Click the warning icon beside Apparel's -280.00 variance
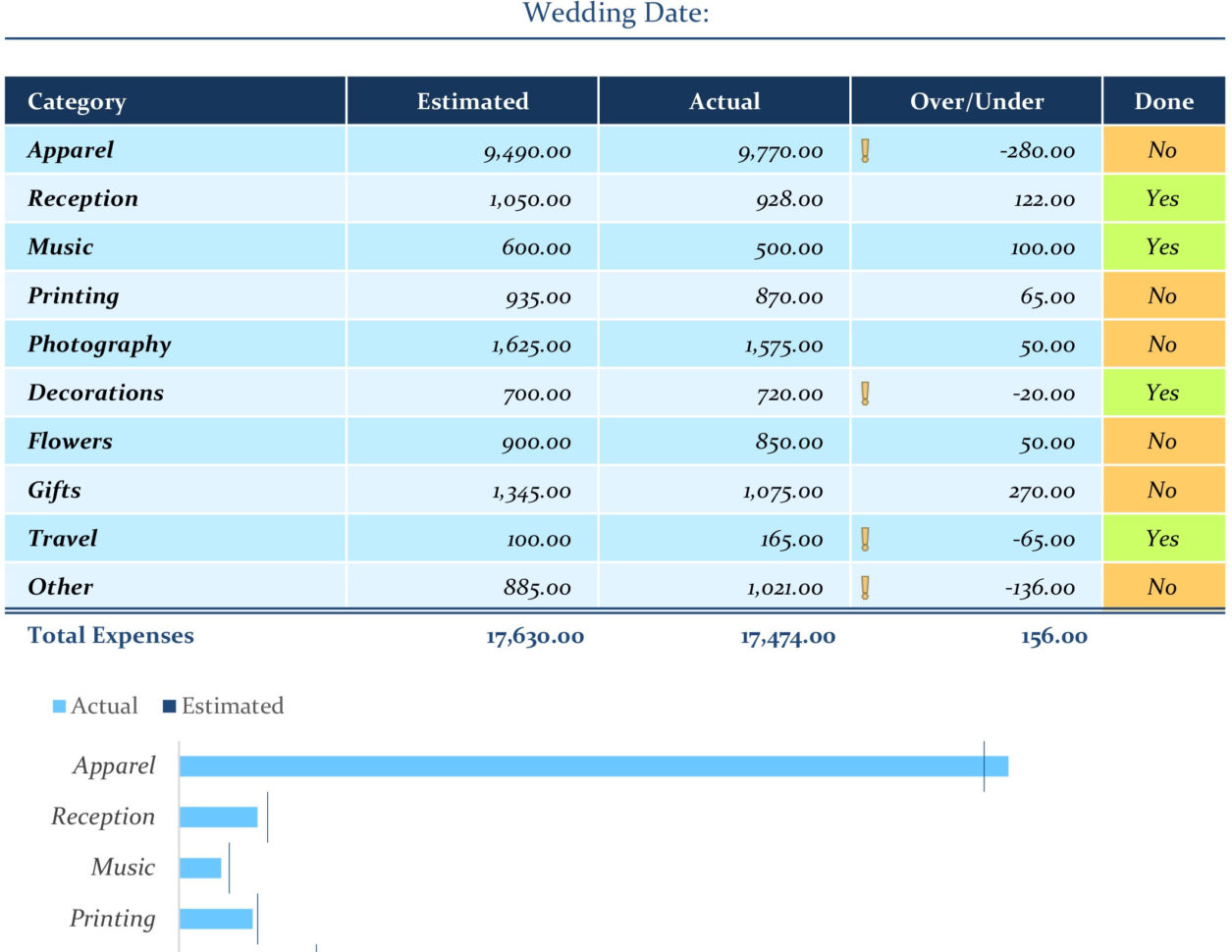Image resolution: width=1232 pixels, height=952 pixels. pyautogui.click(x=864, y=150)
